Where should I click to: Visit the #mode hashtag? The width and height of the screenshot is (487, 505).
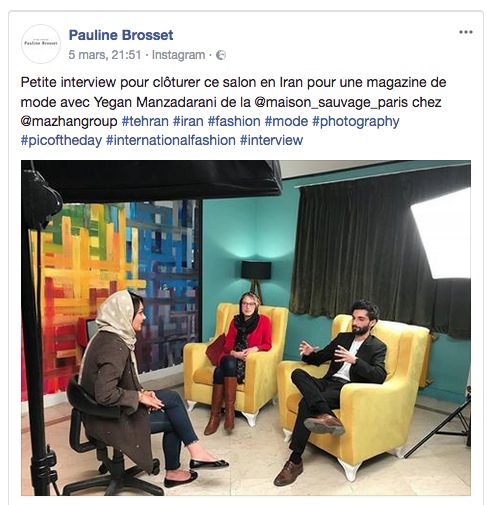pyautogui.click(x=286, y=121)
